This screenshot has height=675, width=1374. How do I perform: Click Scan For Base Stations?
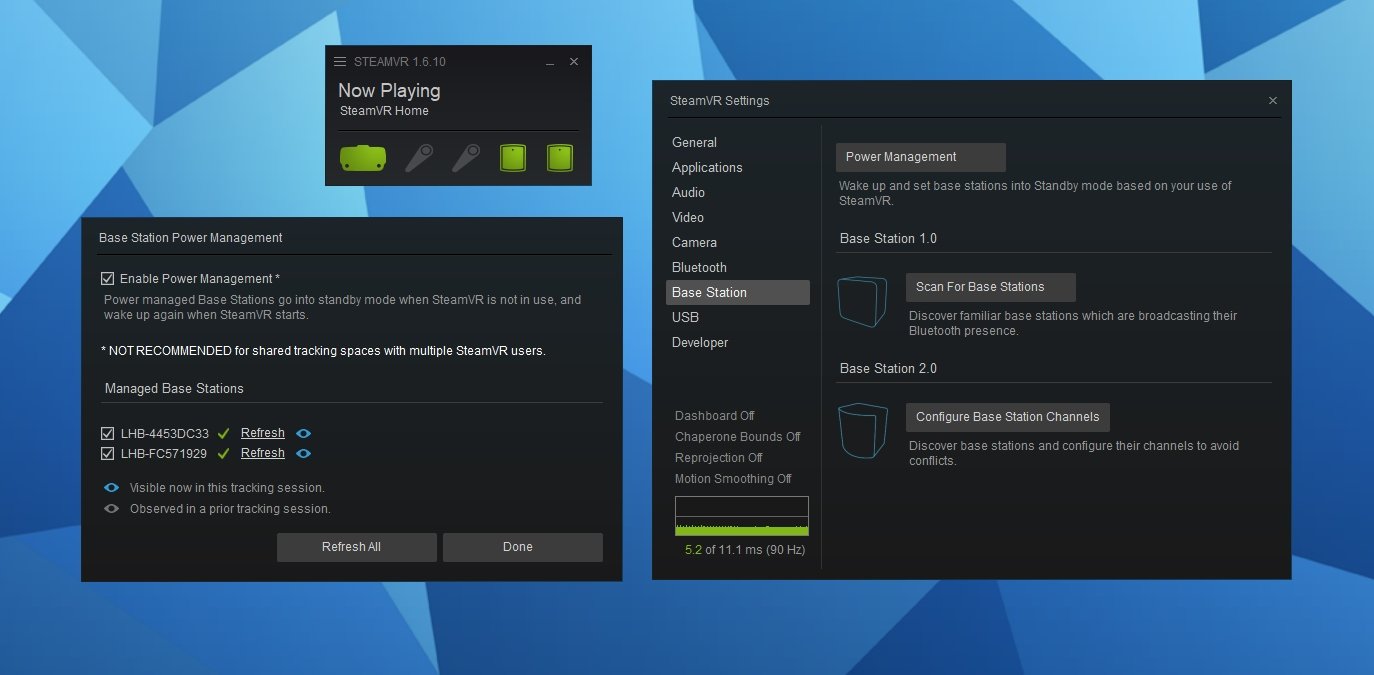click(x=991, y=287)
